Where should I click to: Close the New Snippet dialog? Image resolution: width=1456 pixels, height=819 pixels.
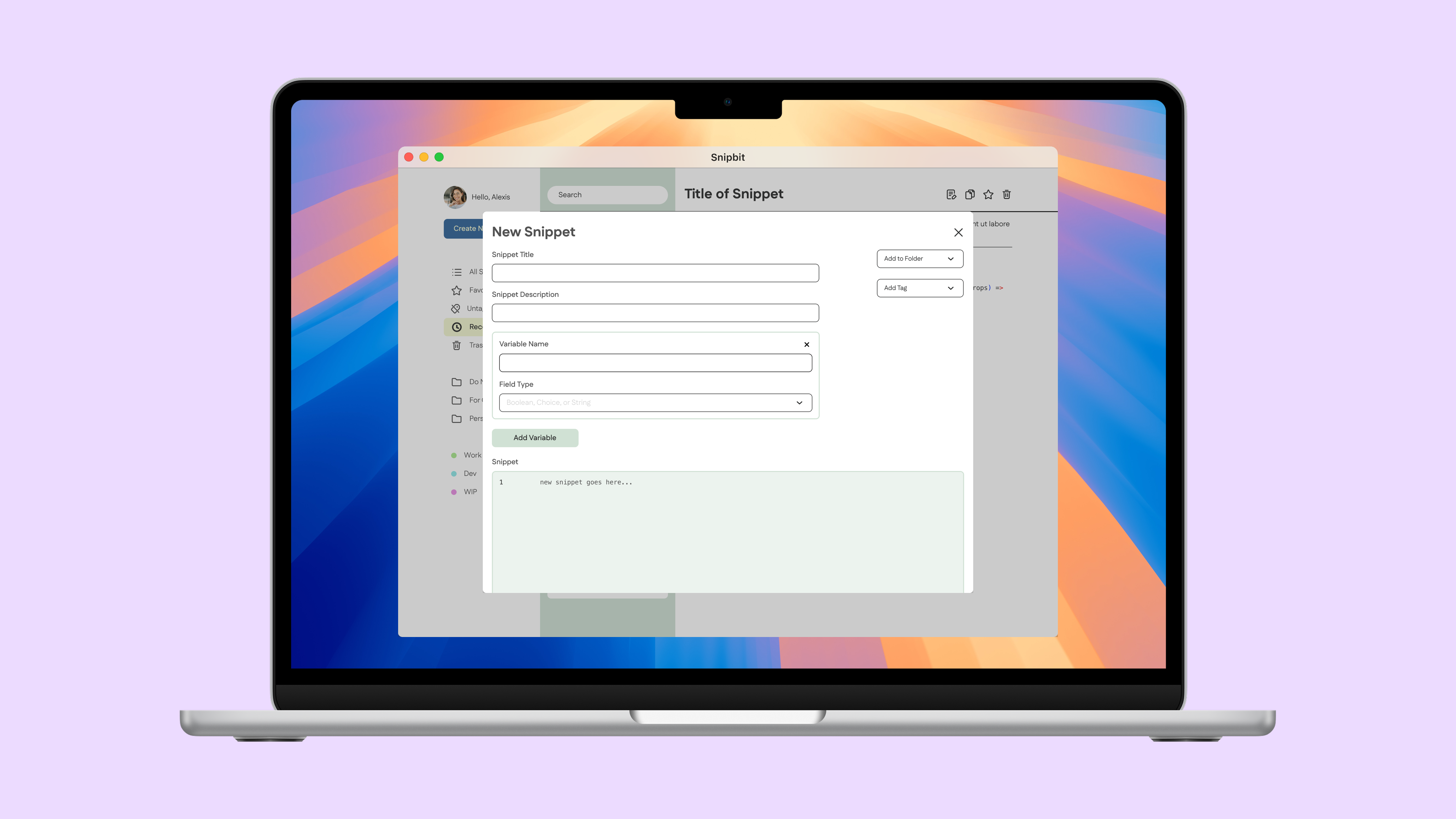[x=958, y=232]
